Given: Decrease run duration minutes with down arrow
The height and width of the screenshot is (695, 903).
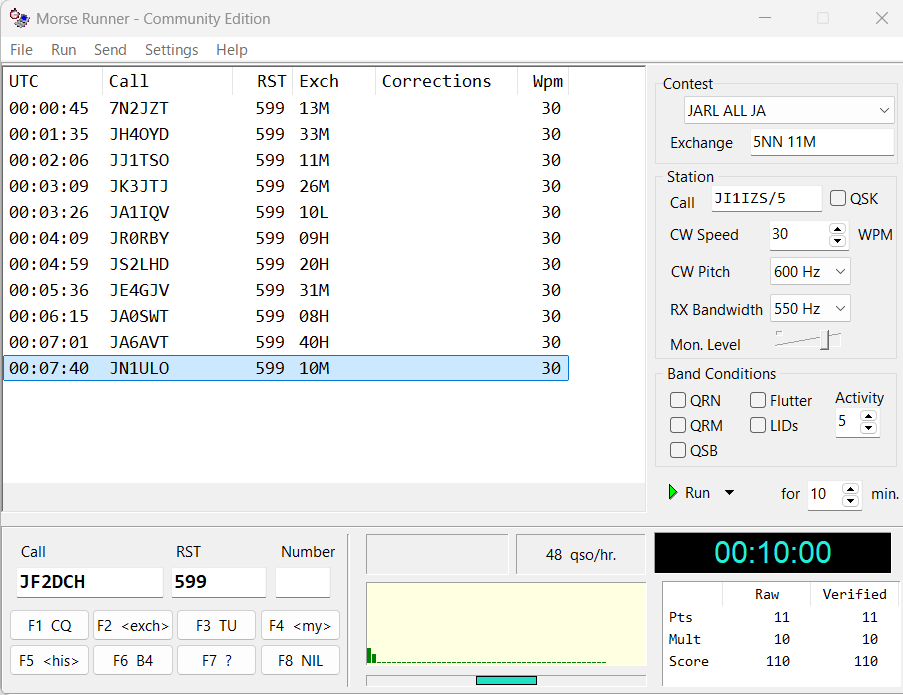Looking at the screenshot, I should tap(851, 501).
